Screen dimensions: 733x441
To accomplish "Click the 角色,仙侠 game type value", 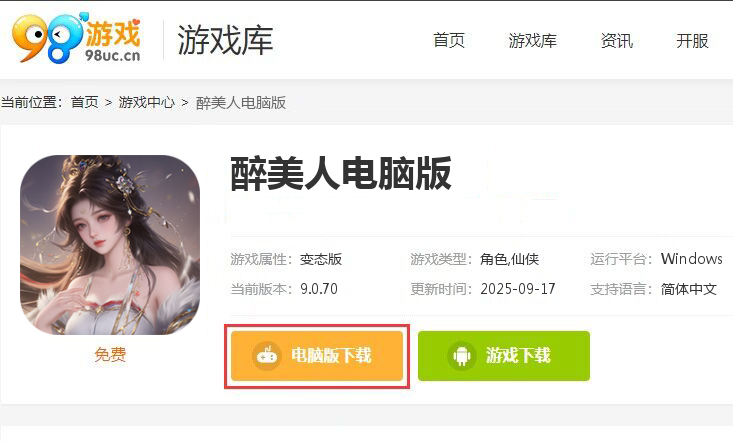I will coord(509,259).
